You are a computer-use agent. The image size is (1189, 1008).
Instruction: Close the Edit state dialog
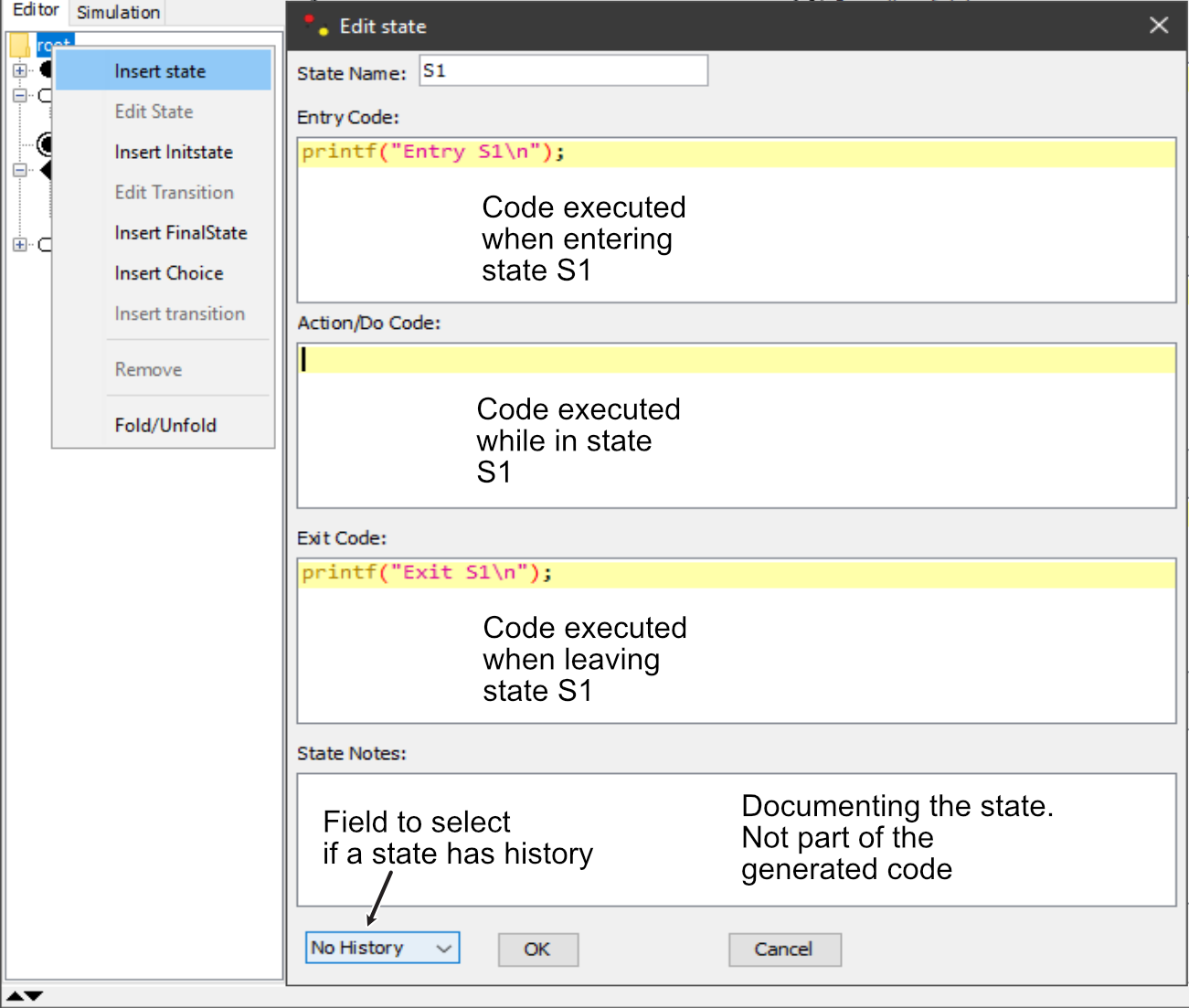(1159, 26)
